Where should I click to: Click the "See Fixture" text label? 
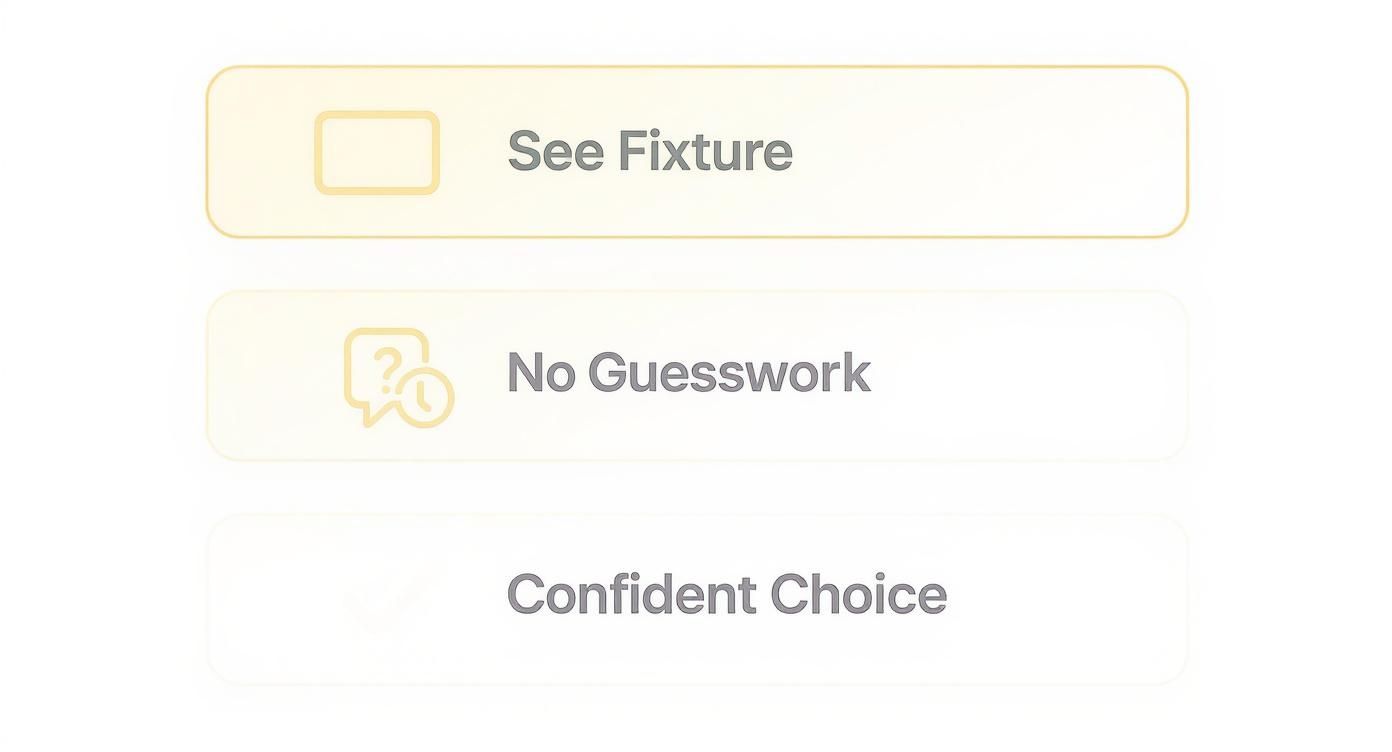tap(650, 151)
